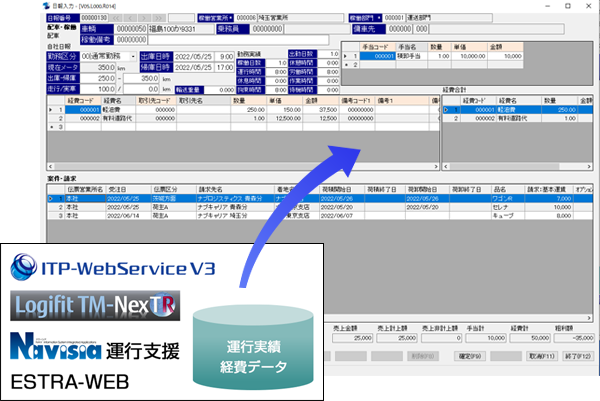Click the wide 稼働備考 text field
The height and width of the screenshot is (401, 600).
tap(238, 40)
